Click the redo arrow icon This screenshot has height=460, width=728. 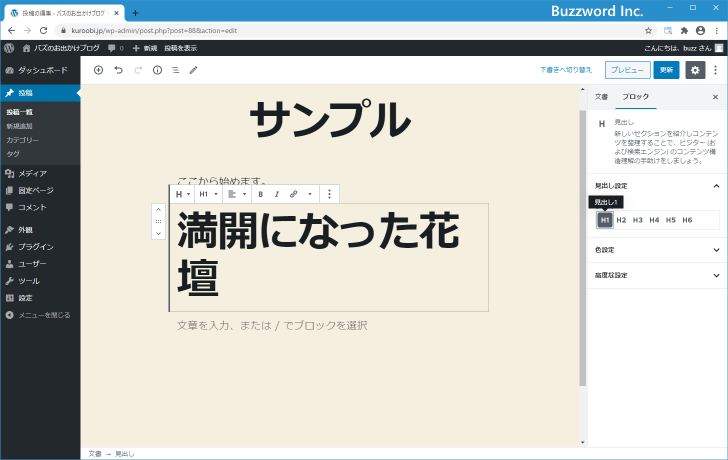pyautogui.click(x=138, y=70)
